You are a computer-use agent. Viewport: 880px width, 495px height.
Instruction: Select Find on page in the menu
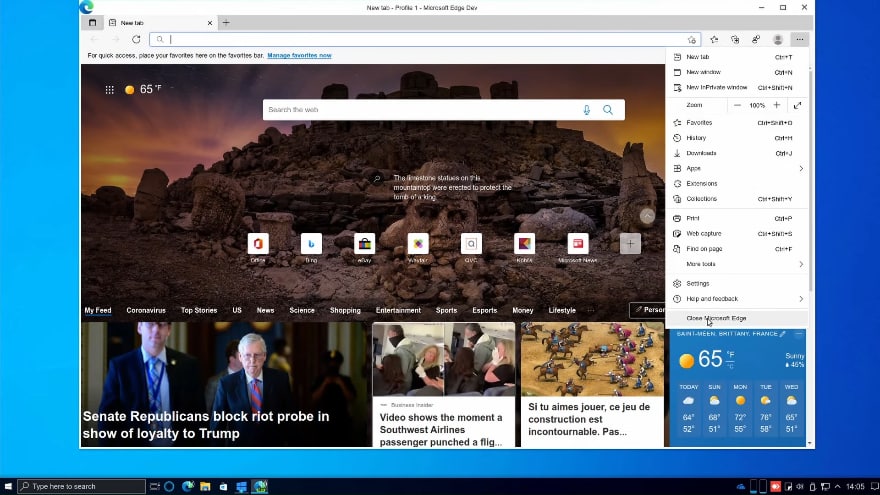pyautogui.click(x=736, y=249)
